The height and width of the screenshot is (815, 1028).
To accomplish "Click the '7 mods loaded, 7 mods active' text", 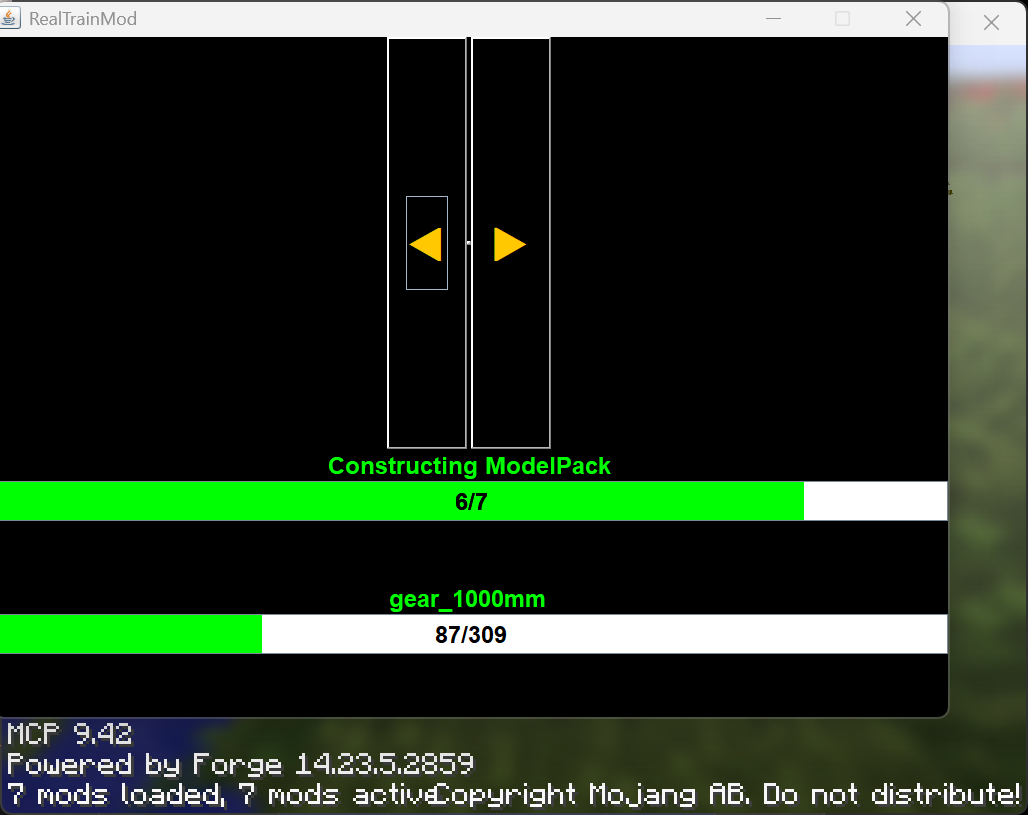I will pyautogui.click(x=222, y=795).
